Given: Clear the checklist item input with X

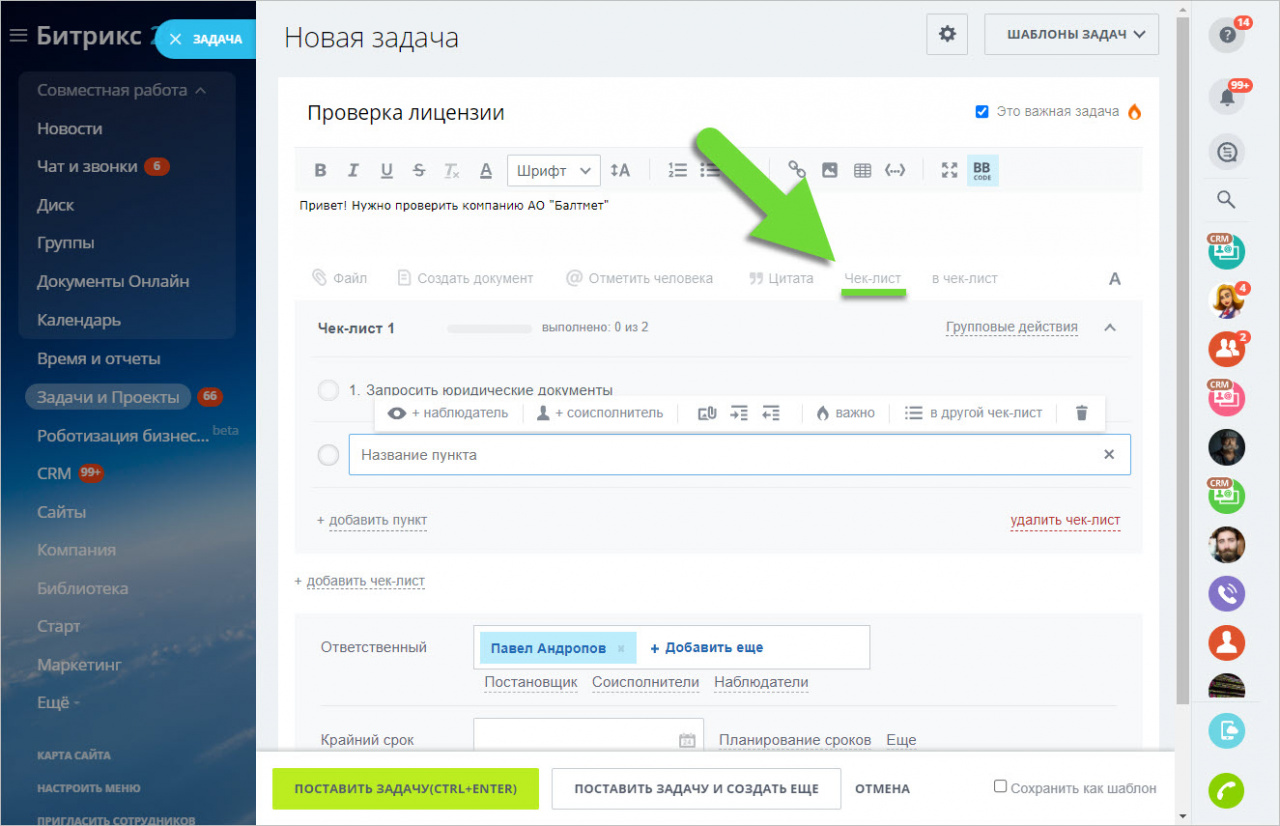Looking at the screenshot, I should coord(1108,454).
